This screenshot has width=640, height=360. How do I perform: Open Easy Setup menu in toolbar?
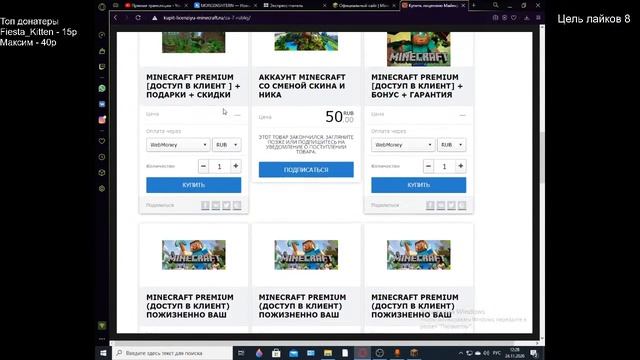click(x=538, y=18)
